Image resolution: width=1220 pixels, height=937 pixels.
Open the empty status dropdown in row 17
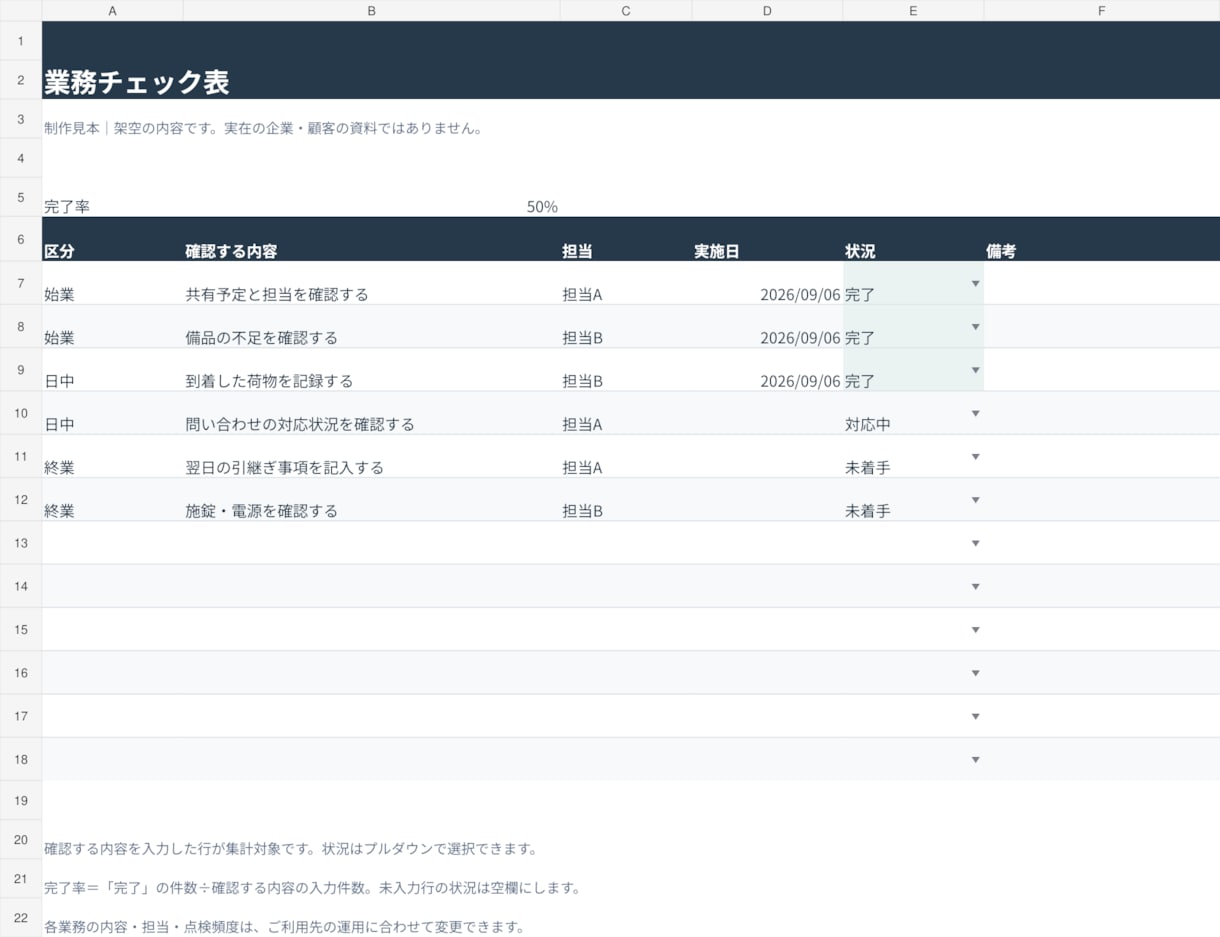click(x=975, y=717)
